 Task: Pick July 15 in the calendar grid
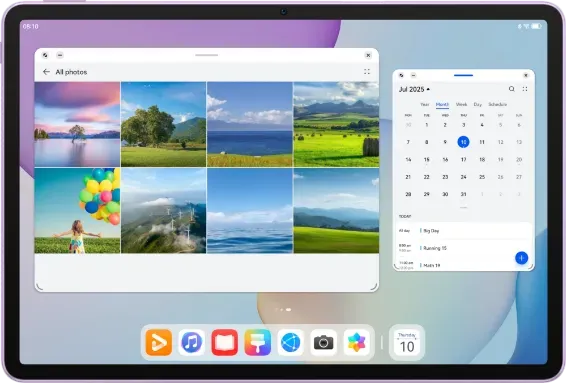point(427,159)
